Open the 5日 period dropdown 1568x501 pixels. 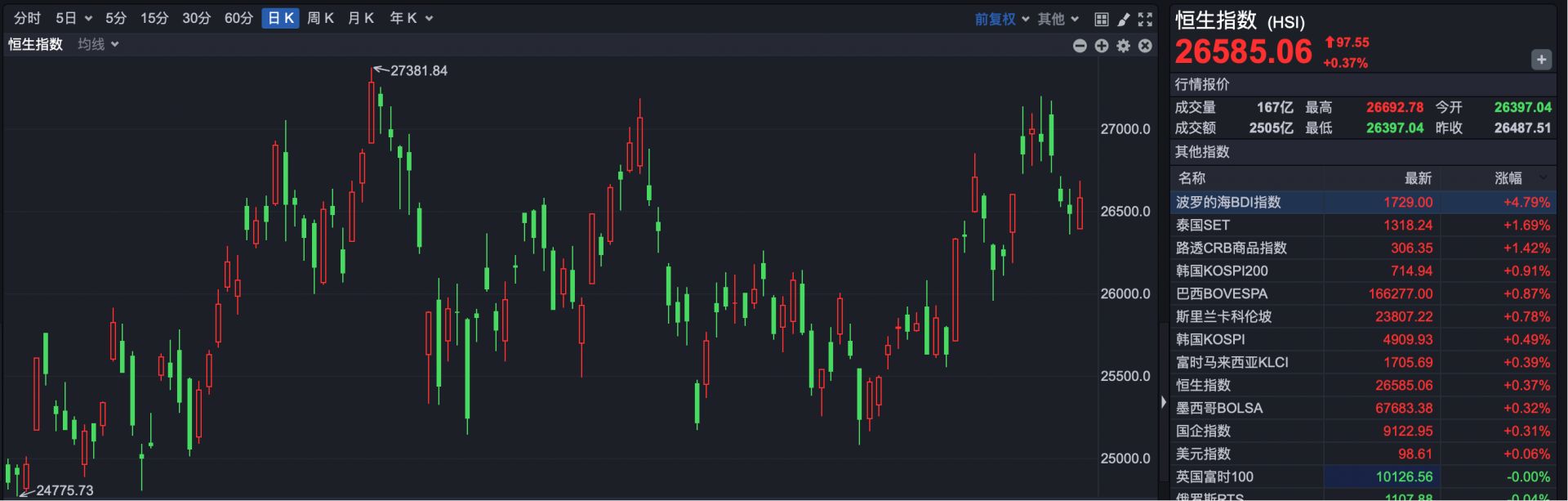(x=73, y=18)
